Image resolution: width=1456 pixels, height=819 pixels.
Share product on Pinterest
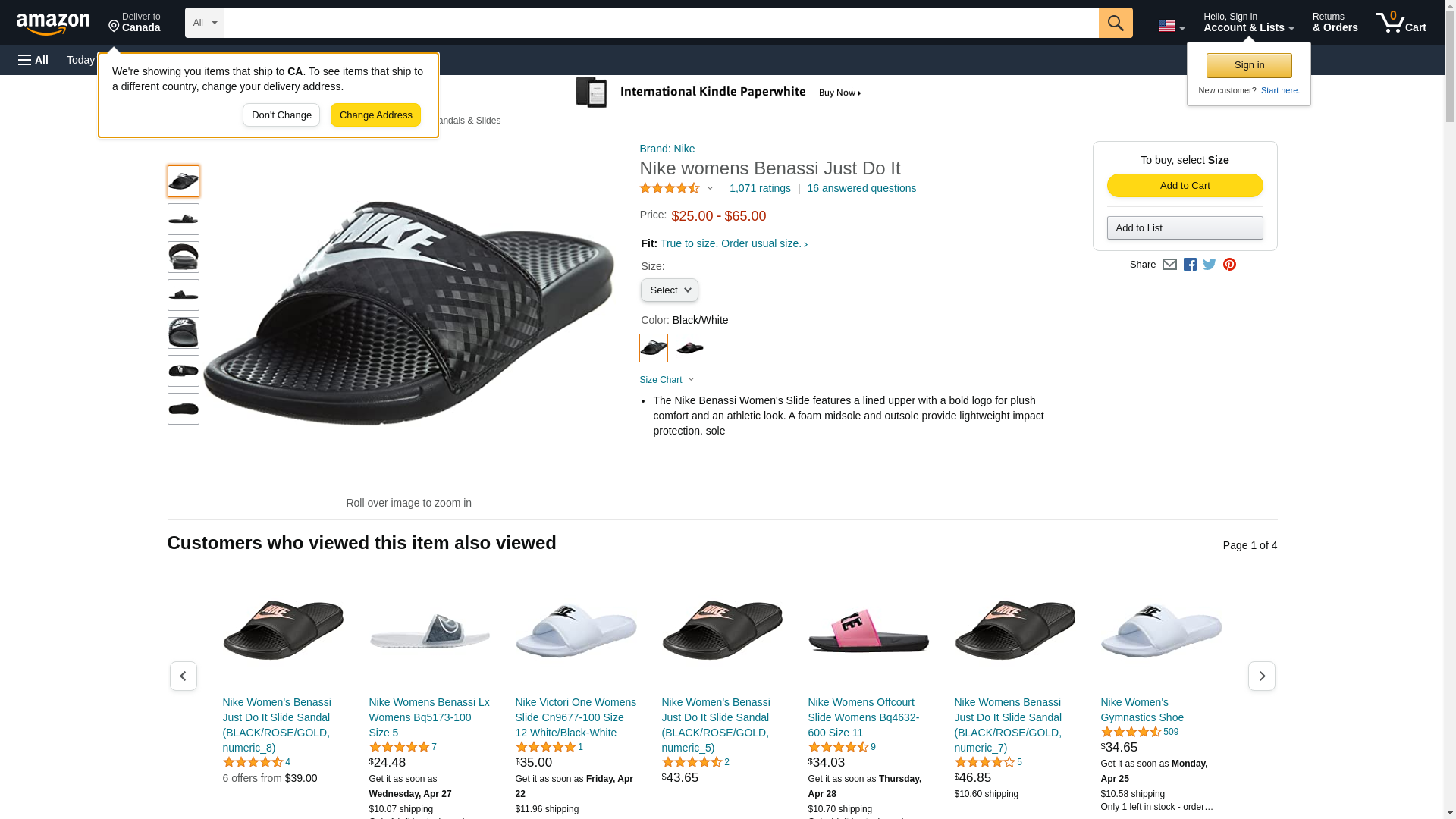coord(1229,265)
